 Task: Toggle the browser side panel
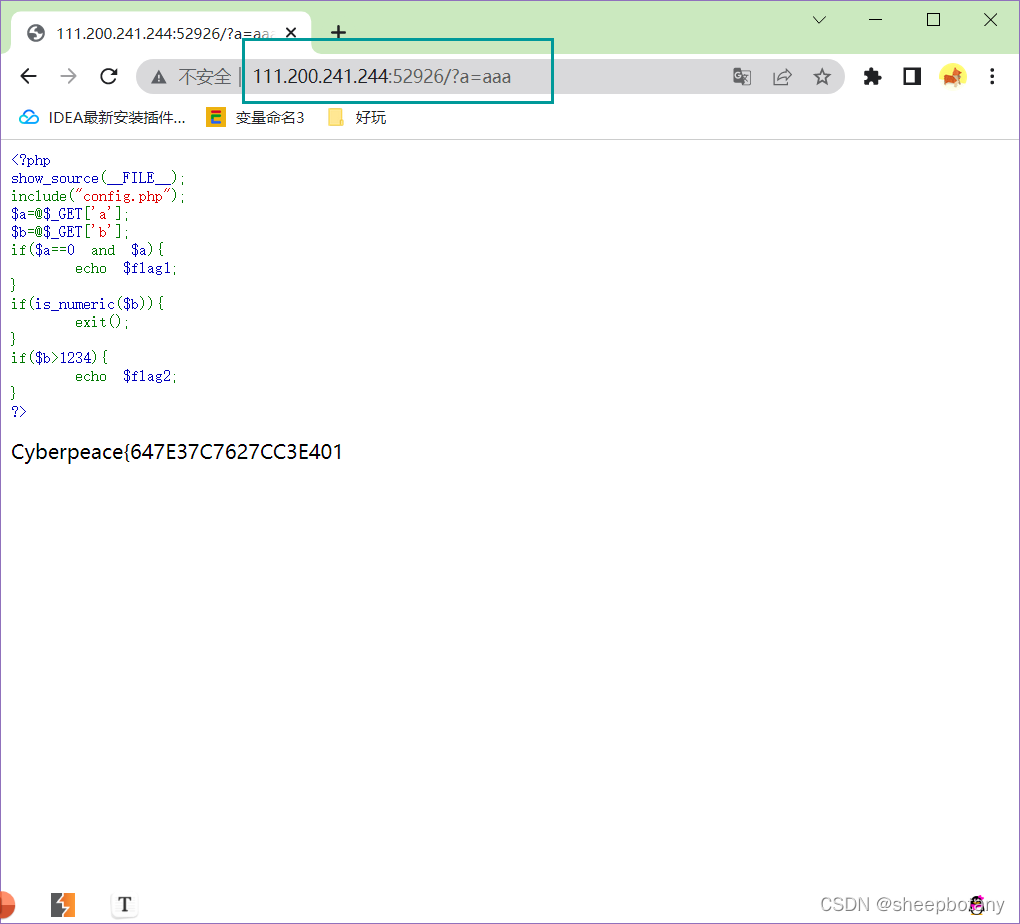coord(912,77)
